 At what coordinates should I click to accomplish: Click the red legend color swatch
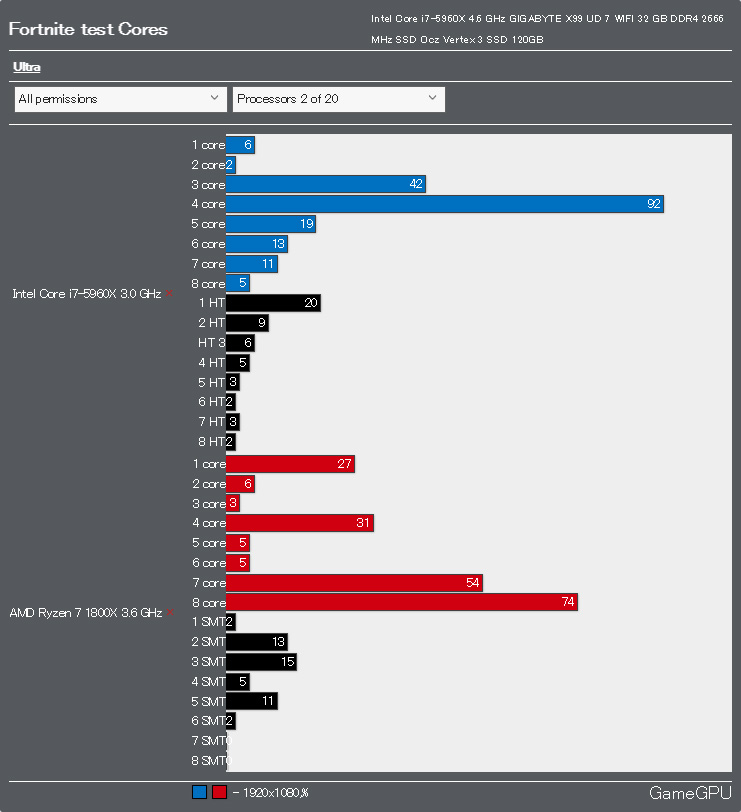tap(220, 792)
